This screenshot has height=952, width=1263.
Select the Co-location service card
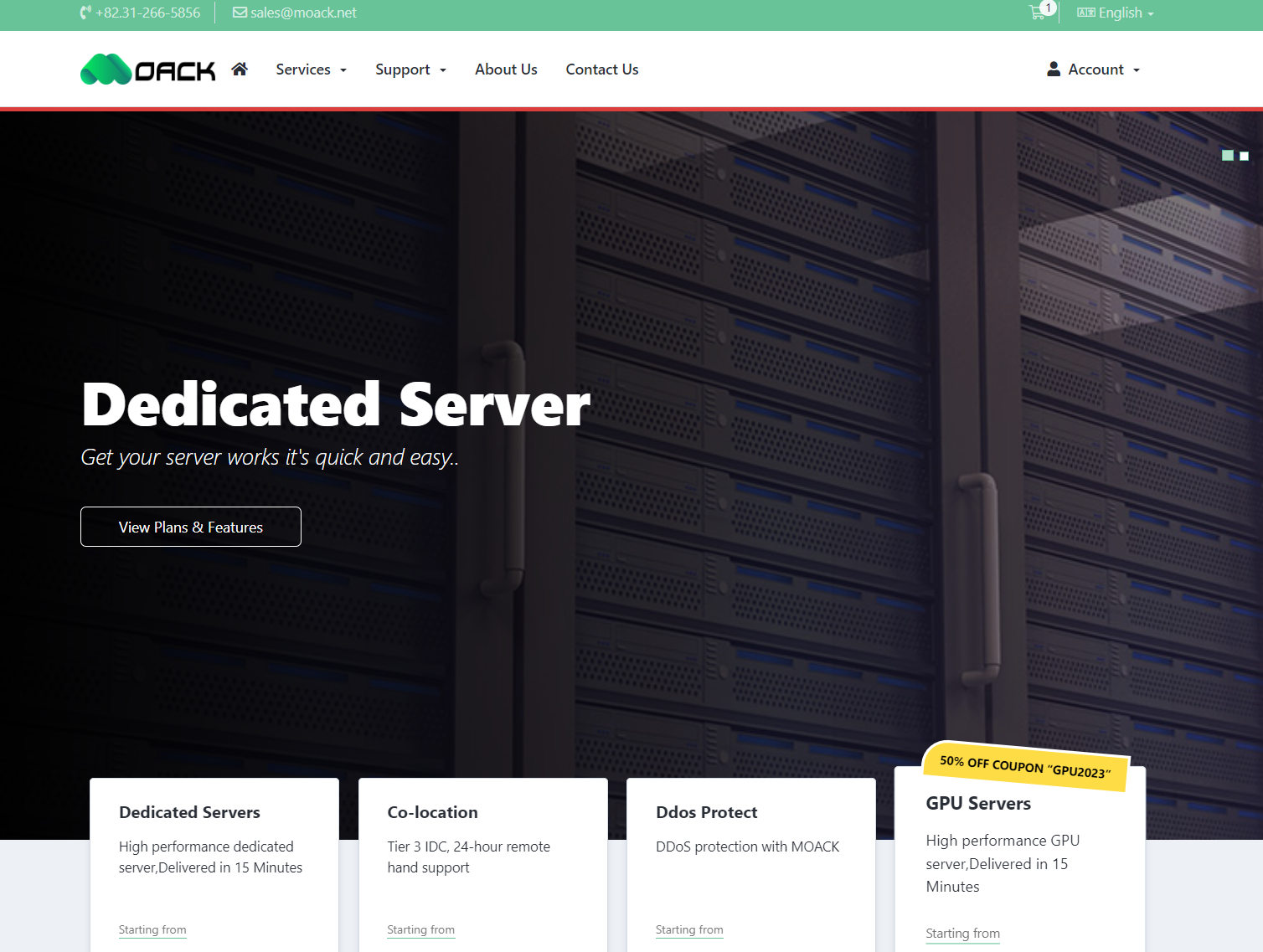pos(432,812)
